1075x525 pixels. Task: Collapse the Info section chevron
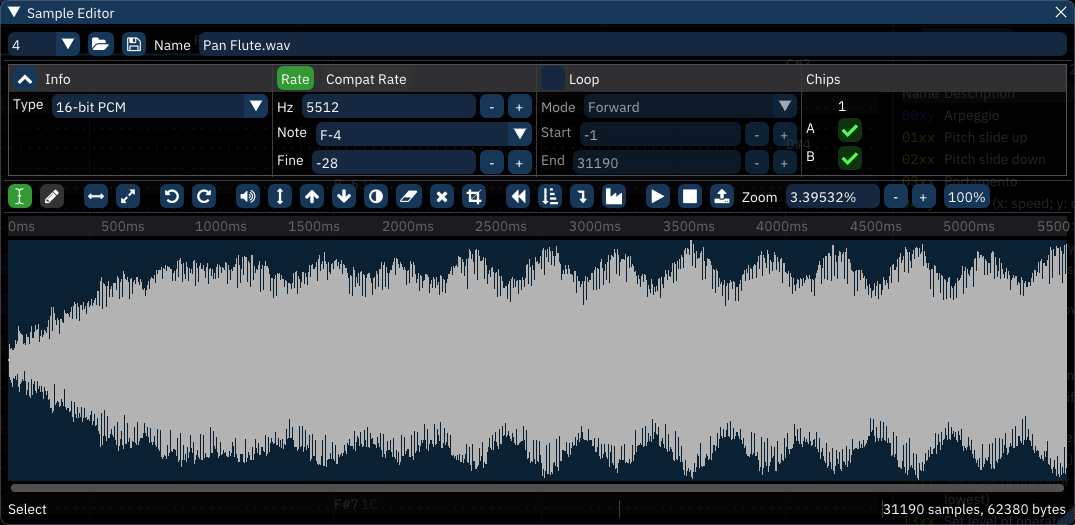tap(25, 80)
